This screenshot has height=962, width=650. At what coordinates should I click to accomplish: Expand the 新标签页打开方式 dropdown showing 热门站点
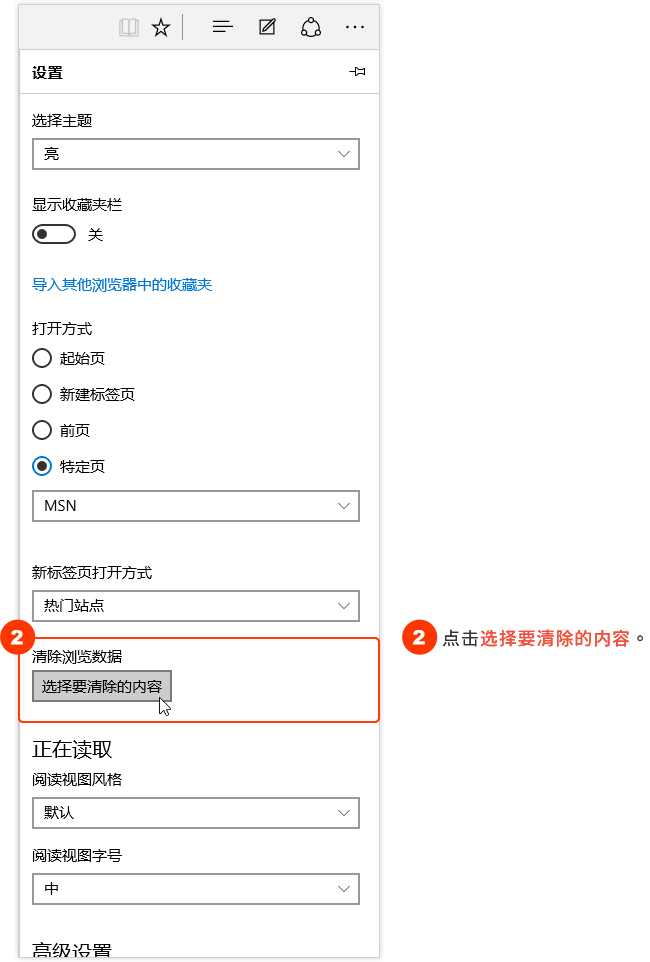[196, 606]
